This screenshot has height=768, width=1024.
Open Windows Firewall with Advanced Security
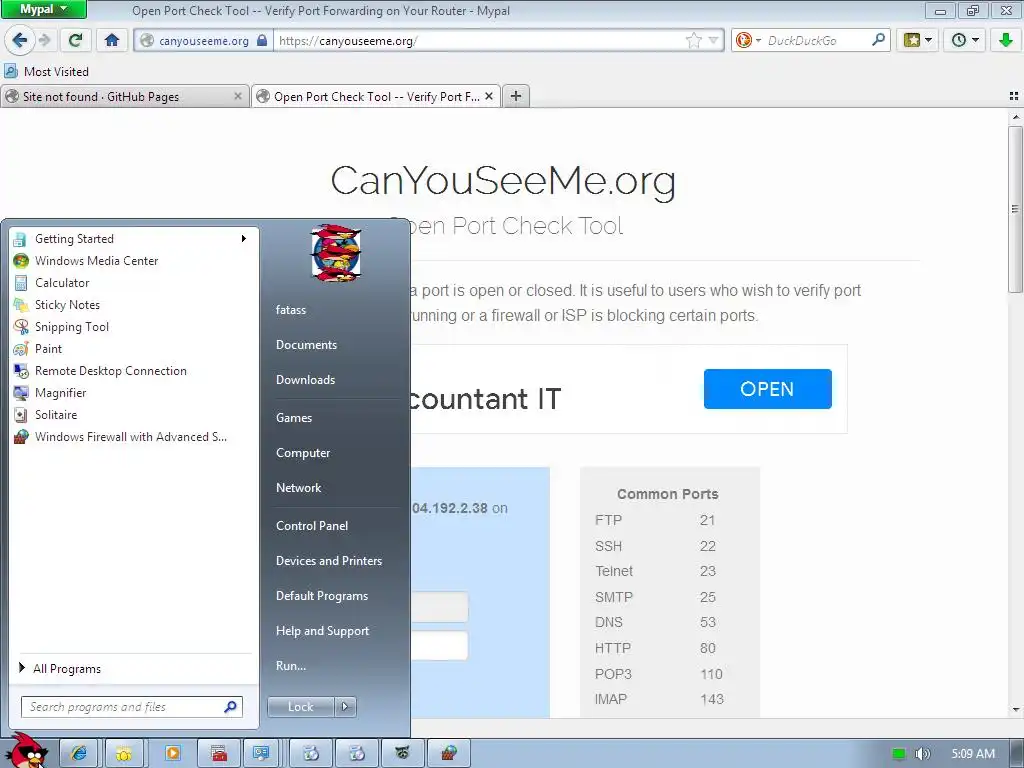pyautogui.click(x=131, y=437)
